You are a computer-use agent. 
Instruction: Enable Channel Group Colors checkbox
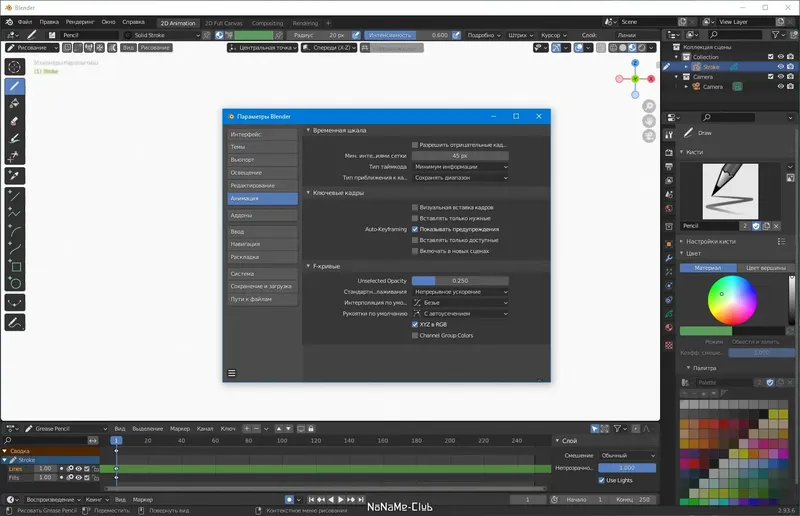coord(415,335)
